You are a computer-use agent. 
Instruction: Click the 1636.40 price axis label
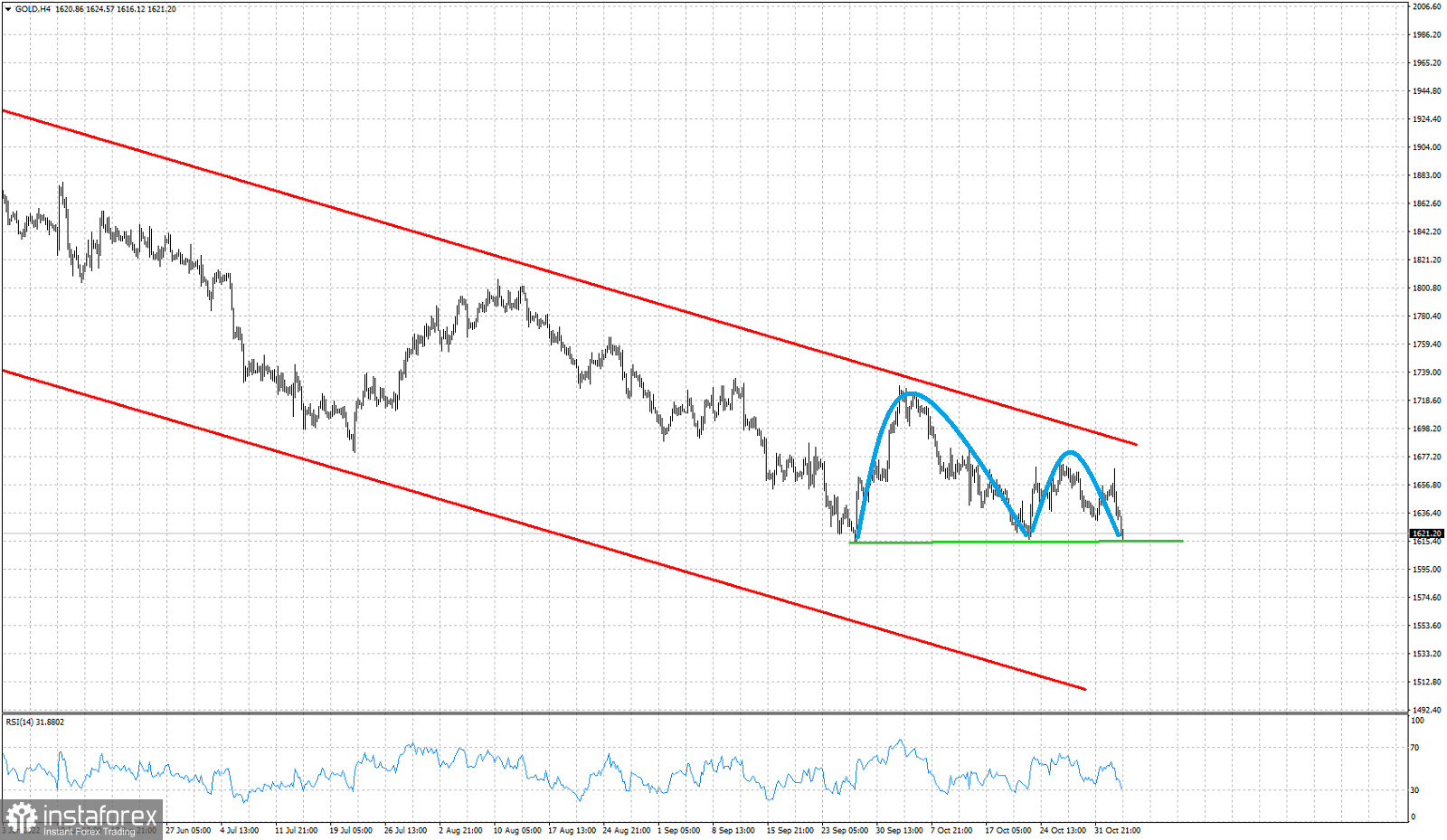[1427, 513]
